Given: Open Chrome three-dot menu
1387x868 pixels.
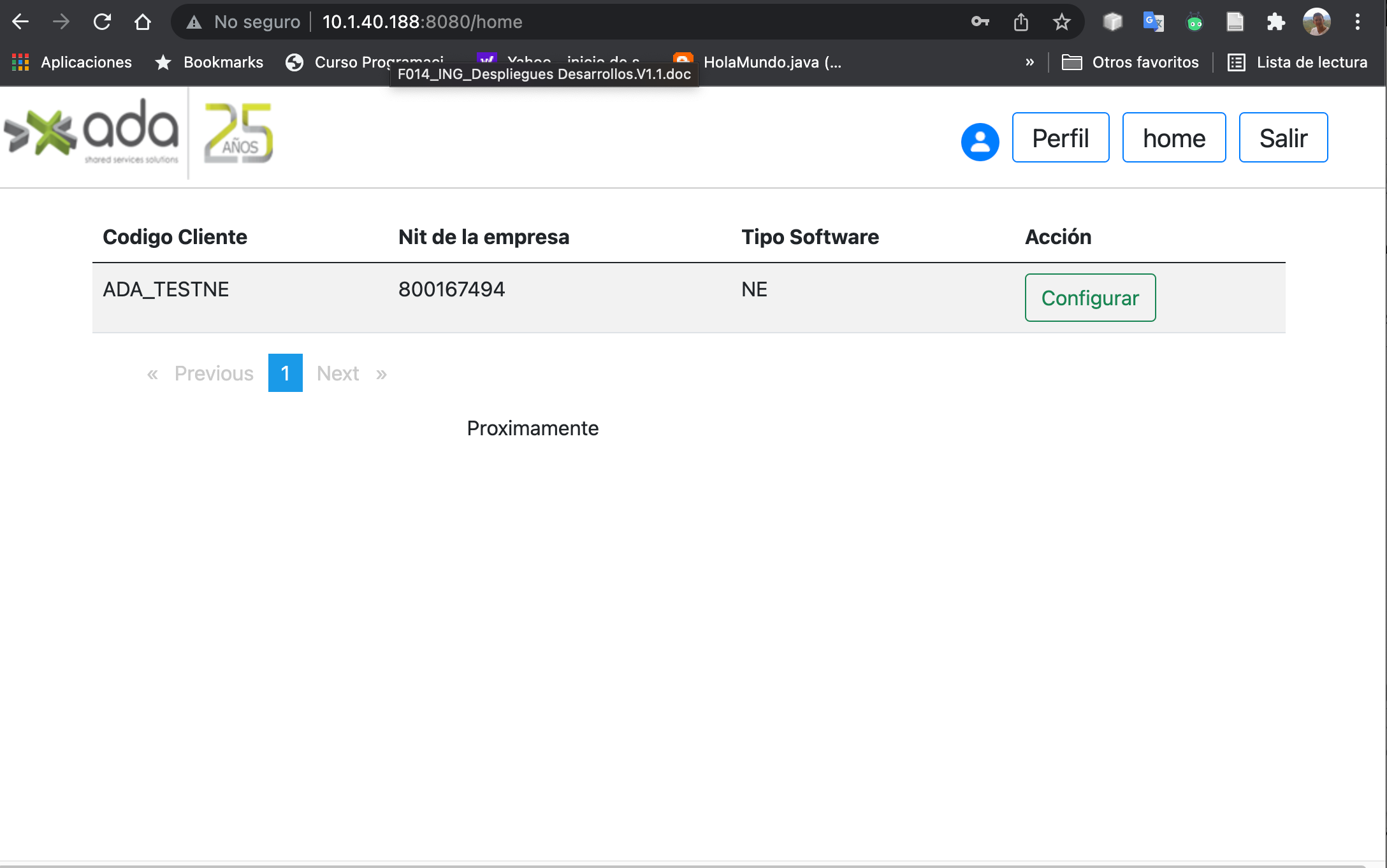Looking at the screenshot, I should click(x=1357, y=22).
